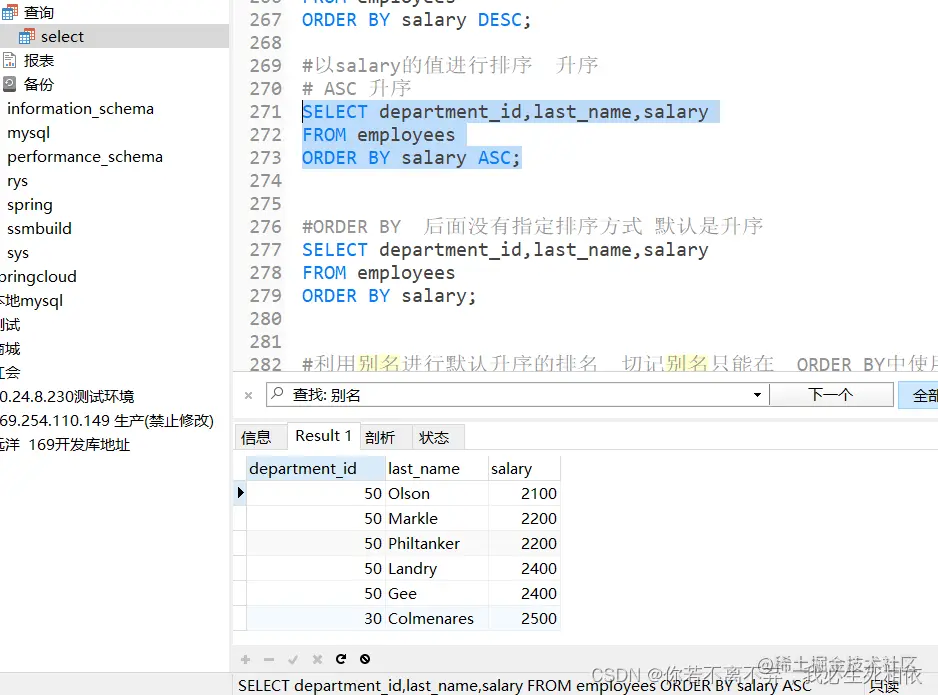Select the Olson row name cell

[x=437, y=493]
